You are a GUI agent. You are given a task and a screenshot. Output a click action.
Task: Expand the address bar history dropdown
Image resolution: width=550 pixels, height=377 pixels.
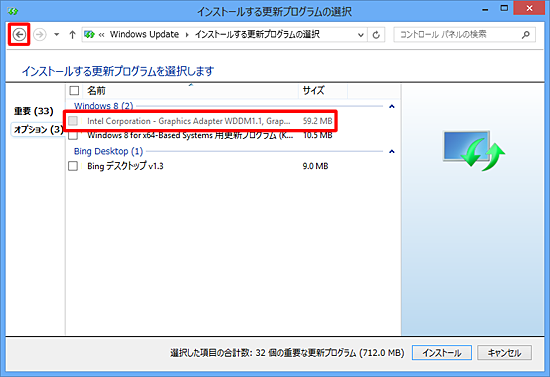tap(360, 35)
